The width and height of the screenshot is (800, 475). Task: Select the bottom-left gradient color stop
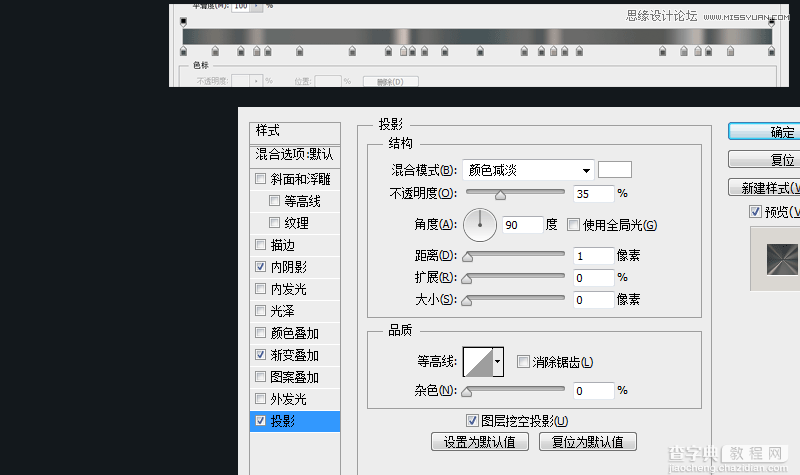183,50
